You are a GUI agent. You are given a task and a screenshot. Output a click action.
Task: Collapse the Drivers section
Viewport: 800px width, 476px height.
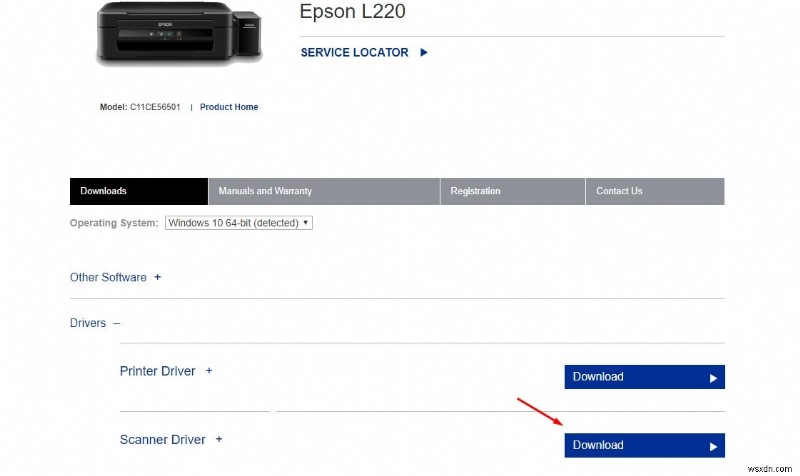click(88, 323)
